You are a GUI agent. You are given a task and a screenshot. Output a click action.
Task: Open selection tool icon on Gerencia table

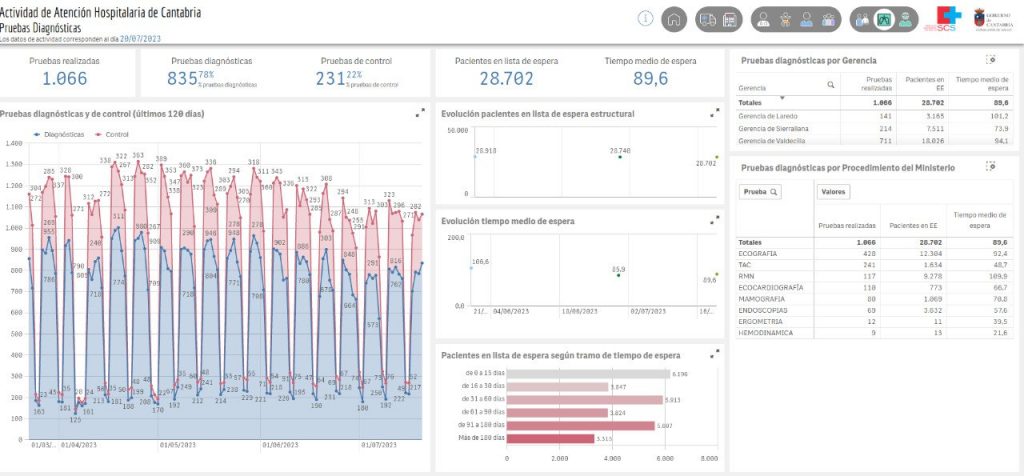(x=990, y=60)
